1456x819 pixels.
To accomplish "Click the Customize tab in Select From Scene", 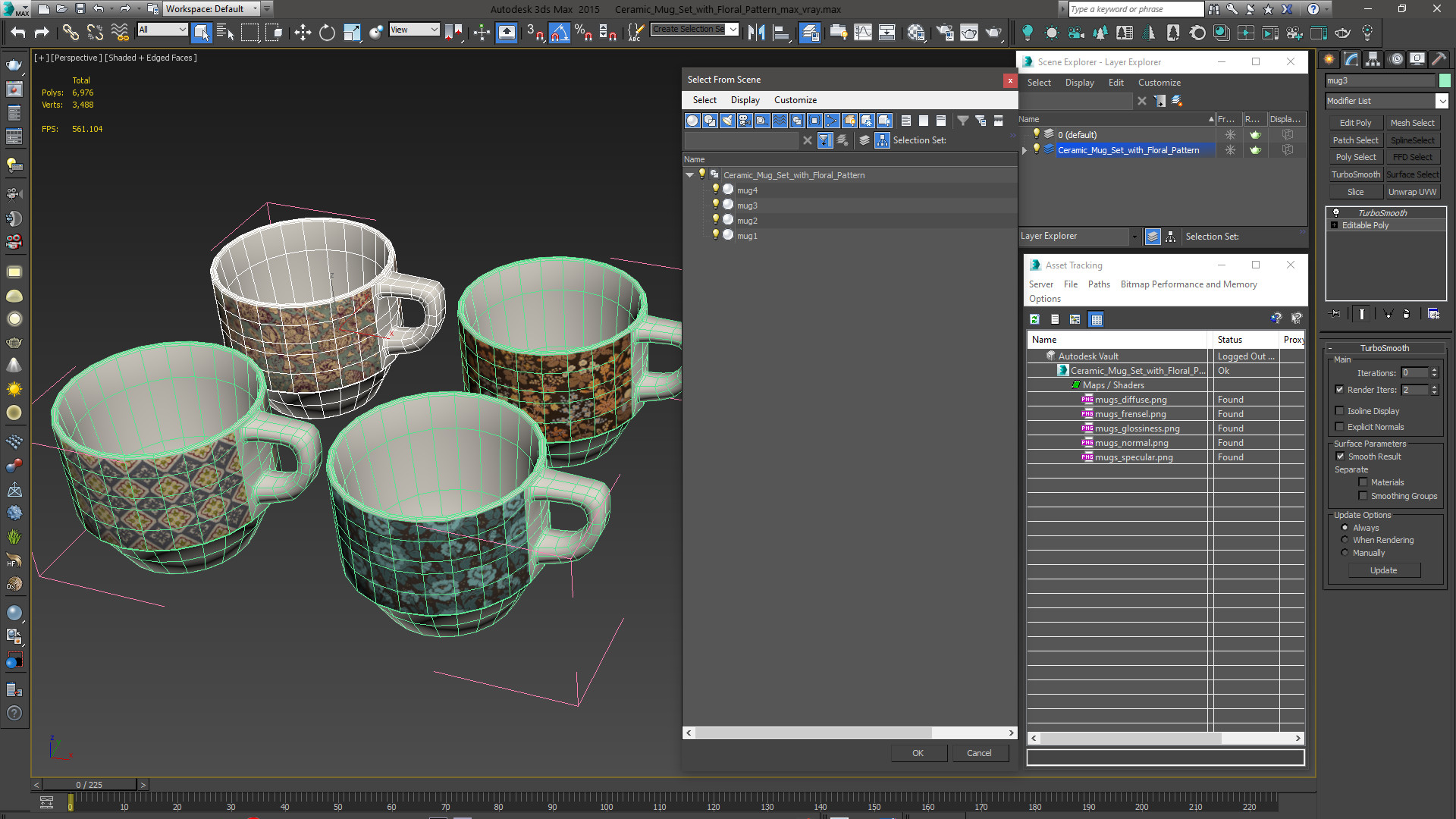I will (795, 99).
